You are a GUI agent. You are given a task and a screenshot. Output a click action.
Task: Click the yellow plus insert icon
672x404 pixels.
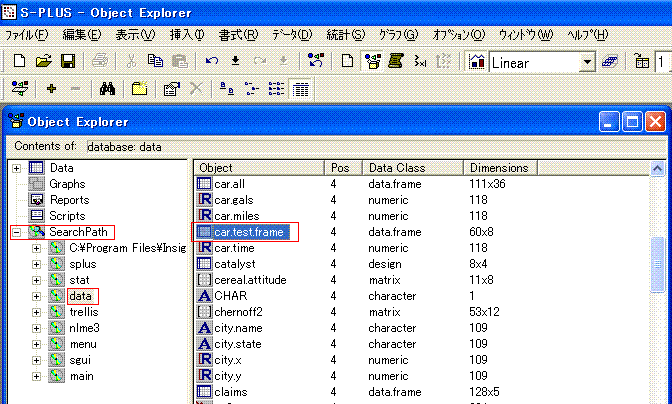[51, 89]
